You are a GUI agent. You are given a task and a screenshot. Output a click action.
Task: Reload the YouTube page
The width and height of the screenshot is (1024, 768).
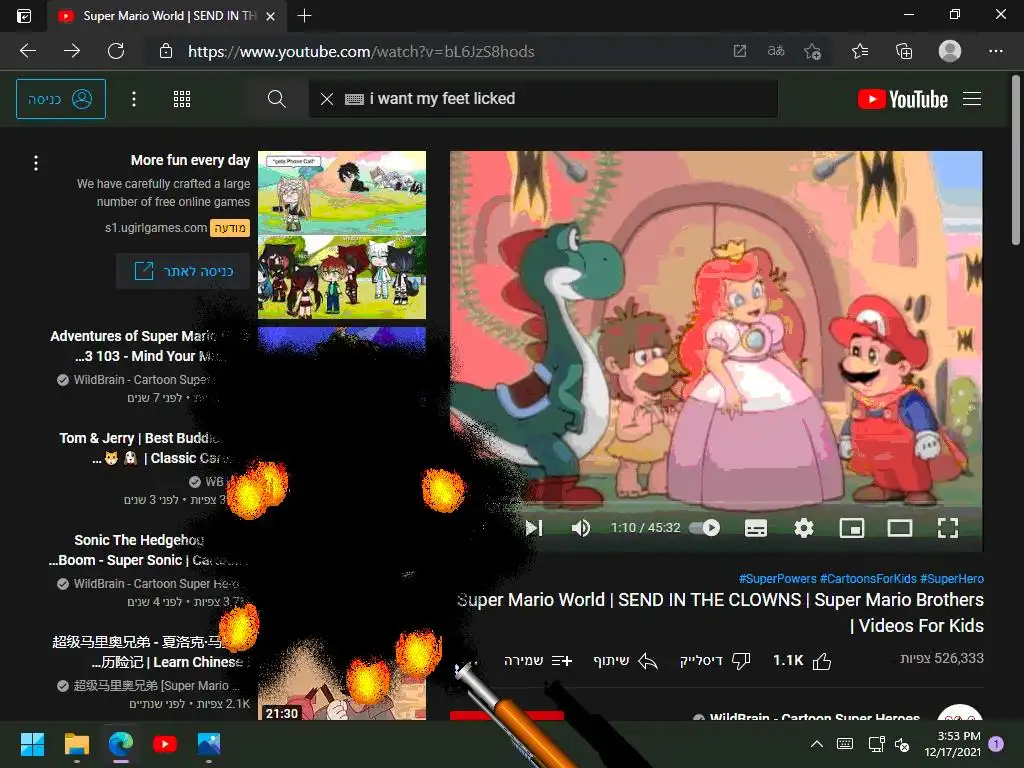click(x=116, y=51)
